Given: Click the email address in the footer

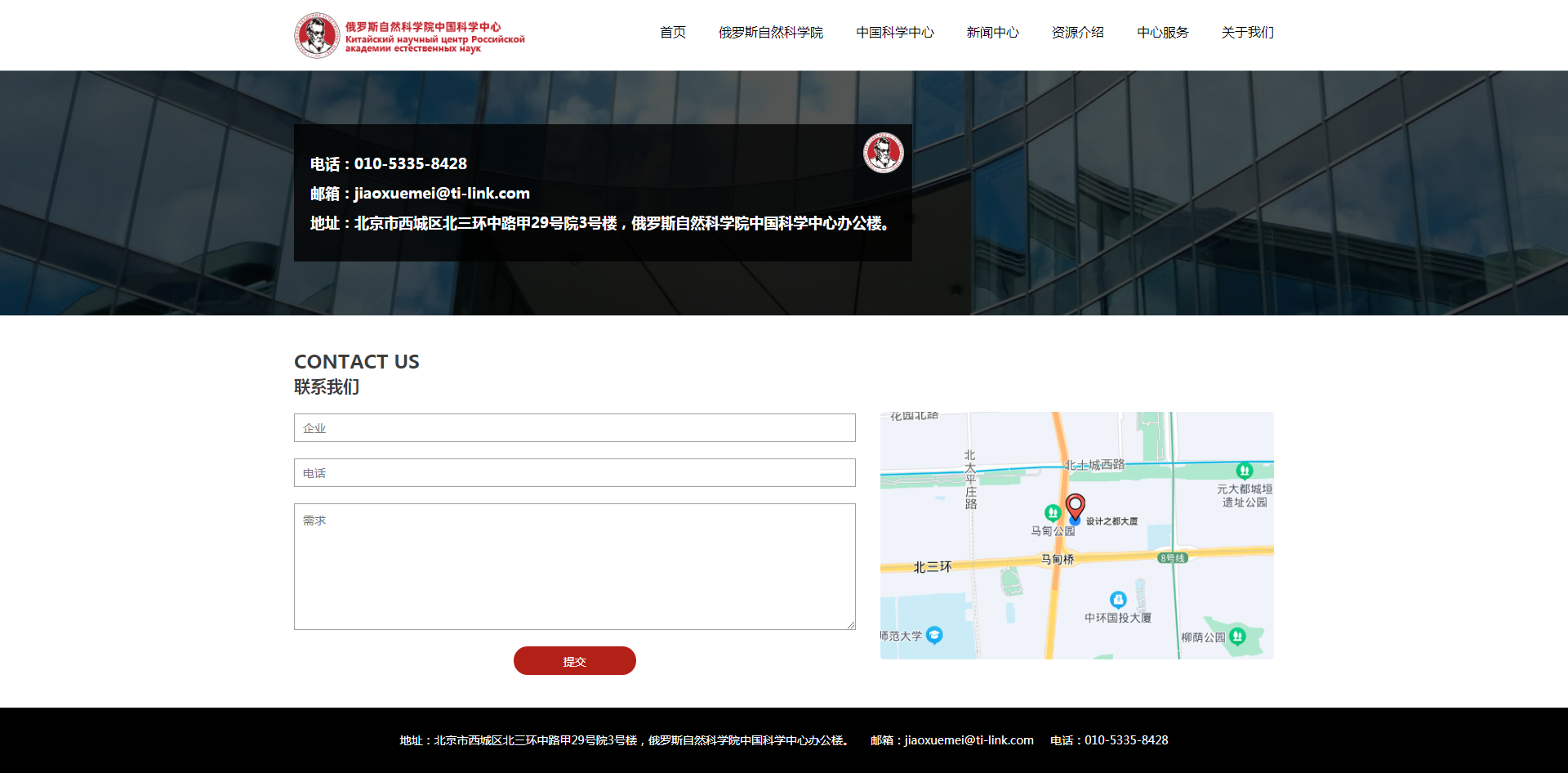Looking at the screenshot, I should pyautogui.click(x=969, y=740).
